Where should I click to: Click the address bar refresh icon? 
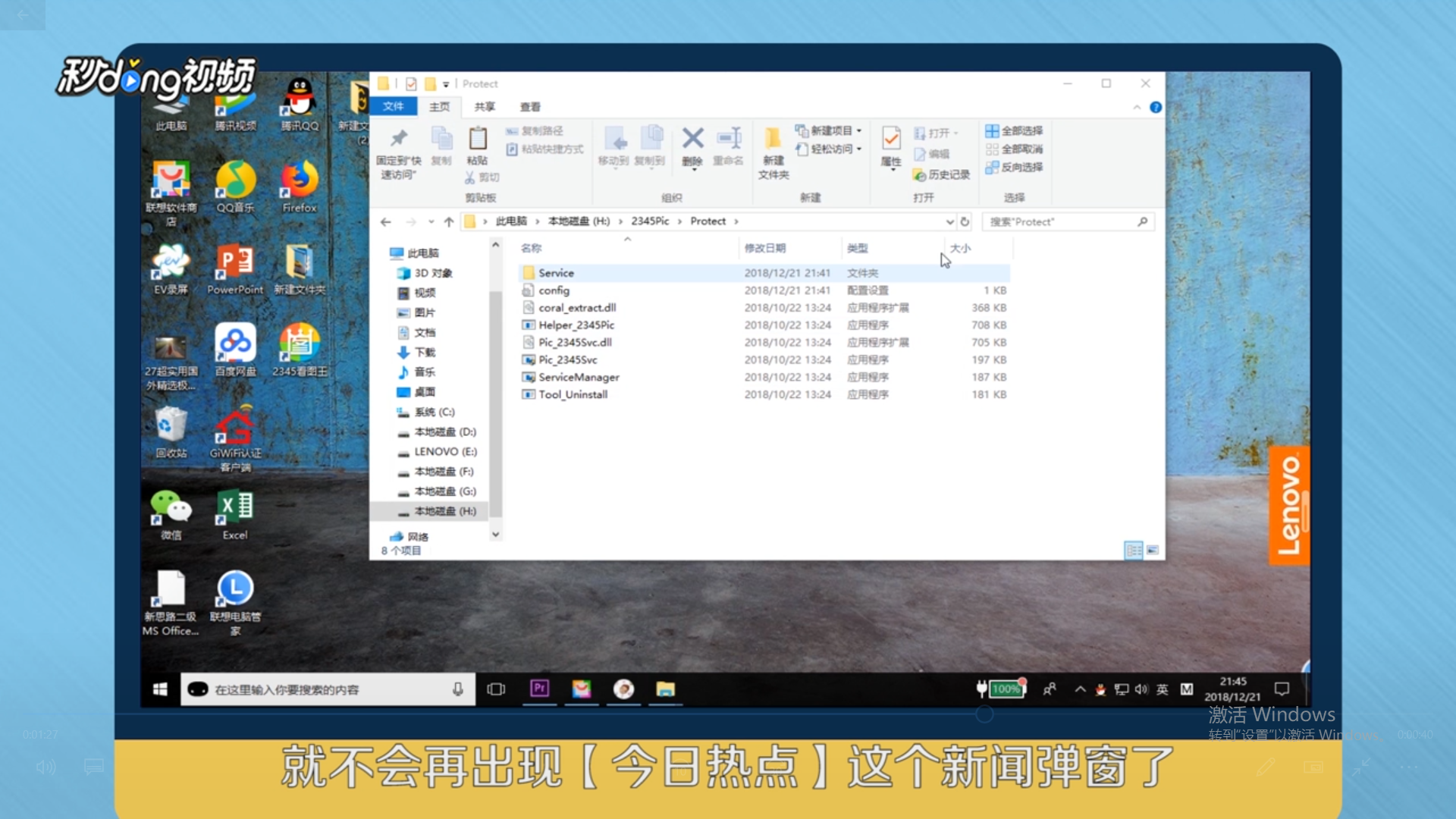[965, 221]
